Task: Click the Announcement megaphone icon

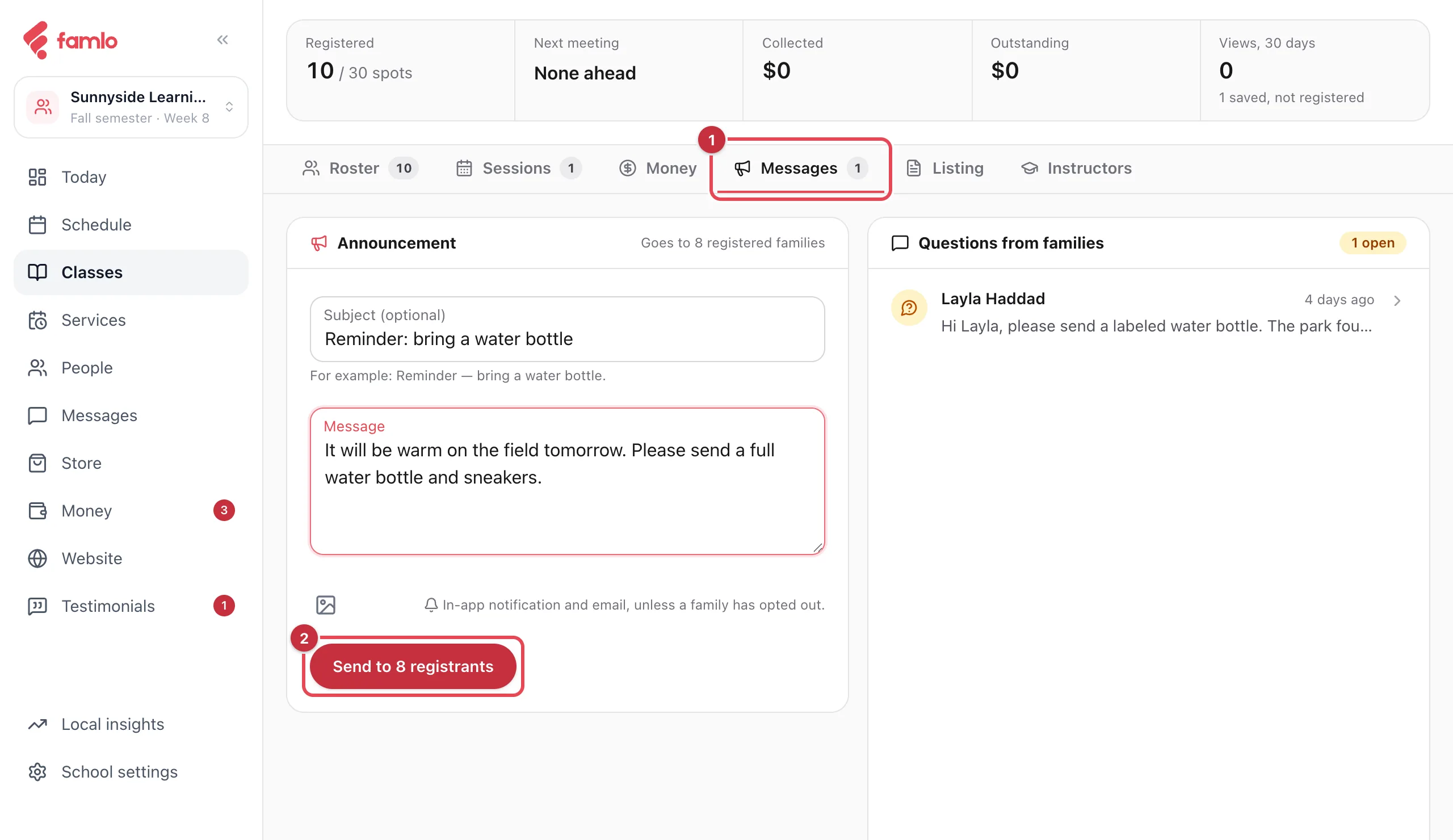Action: (319, 243)
